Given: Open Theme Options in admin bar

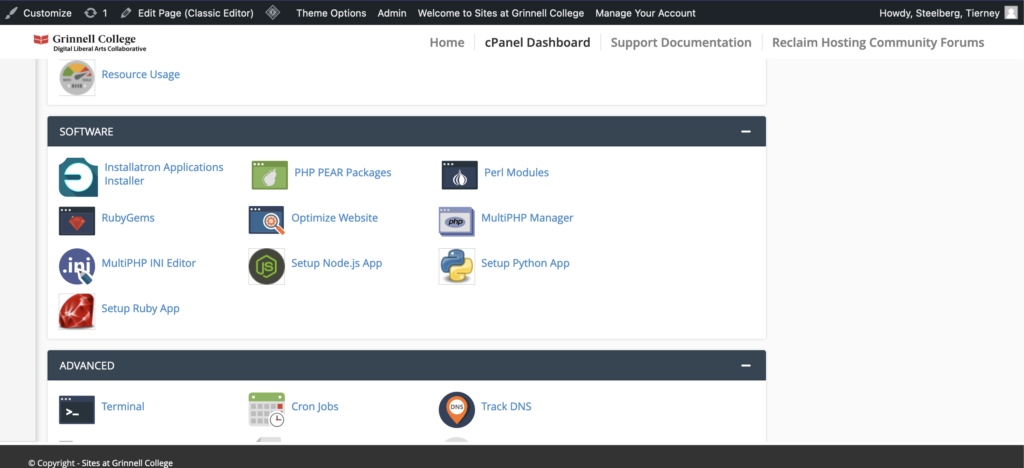Looking at the screenshot, I should pos(331,13).
